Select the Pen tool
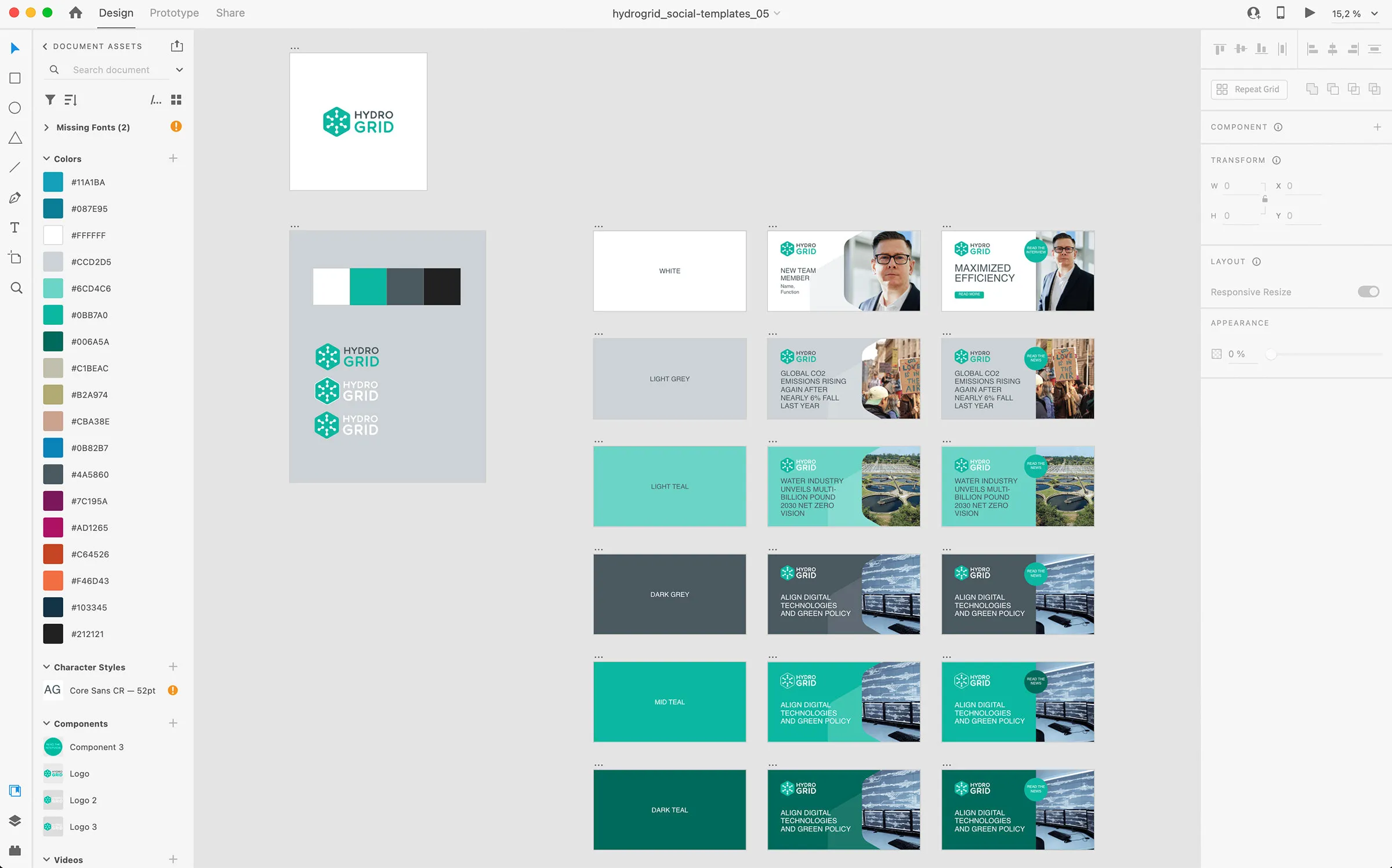 coord(16,198)
